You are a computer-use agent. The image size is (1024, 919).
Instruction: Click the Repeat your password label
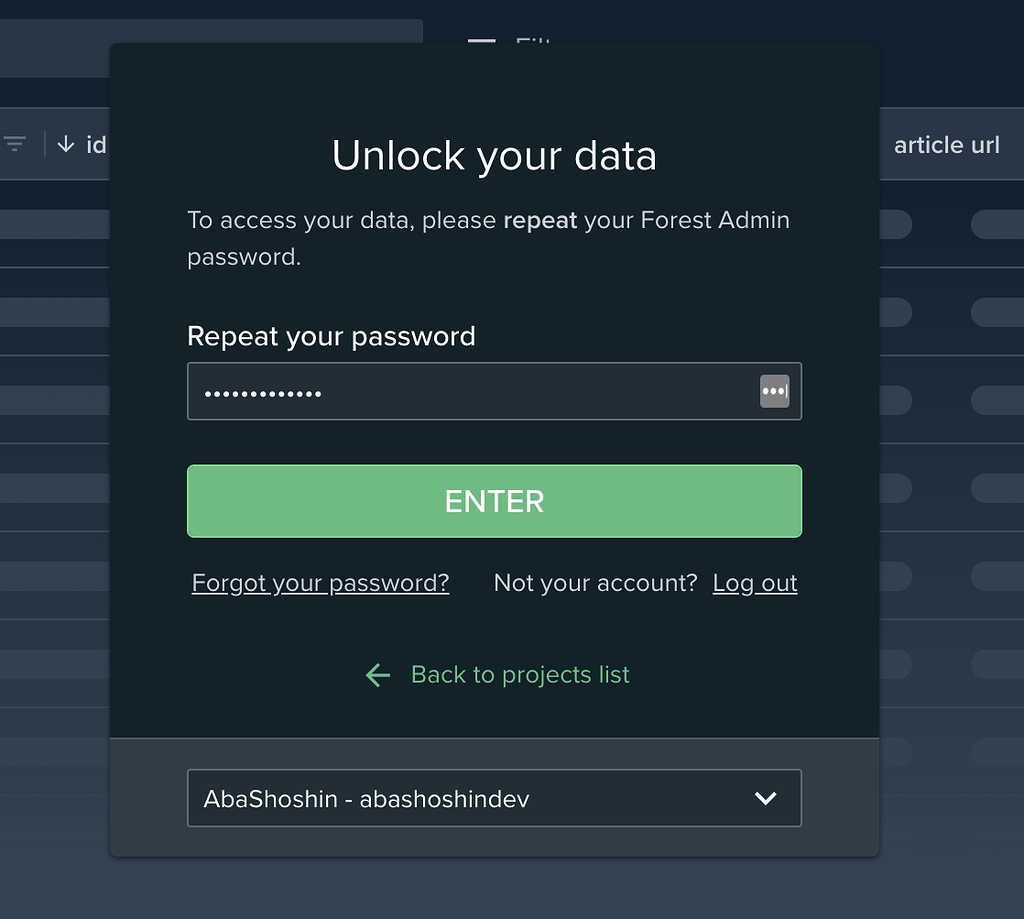point(331,336)
